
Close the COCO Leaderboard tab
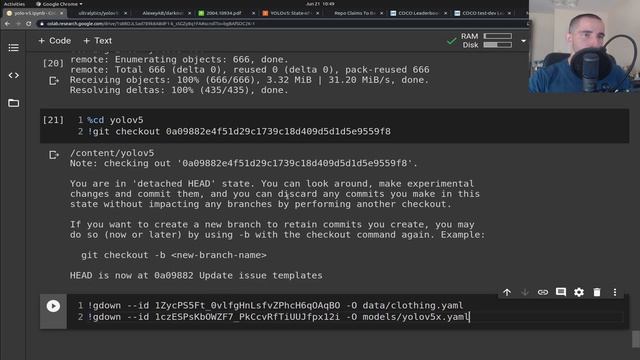point(445,13)
